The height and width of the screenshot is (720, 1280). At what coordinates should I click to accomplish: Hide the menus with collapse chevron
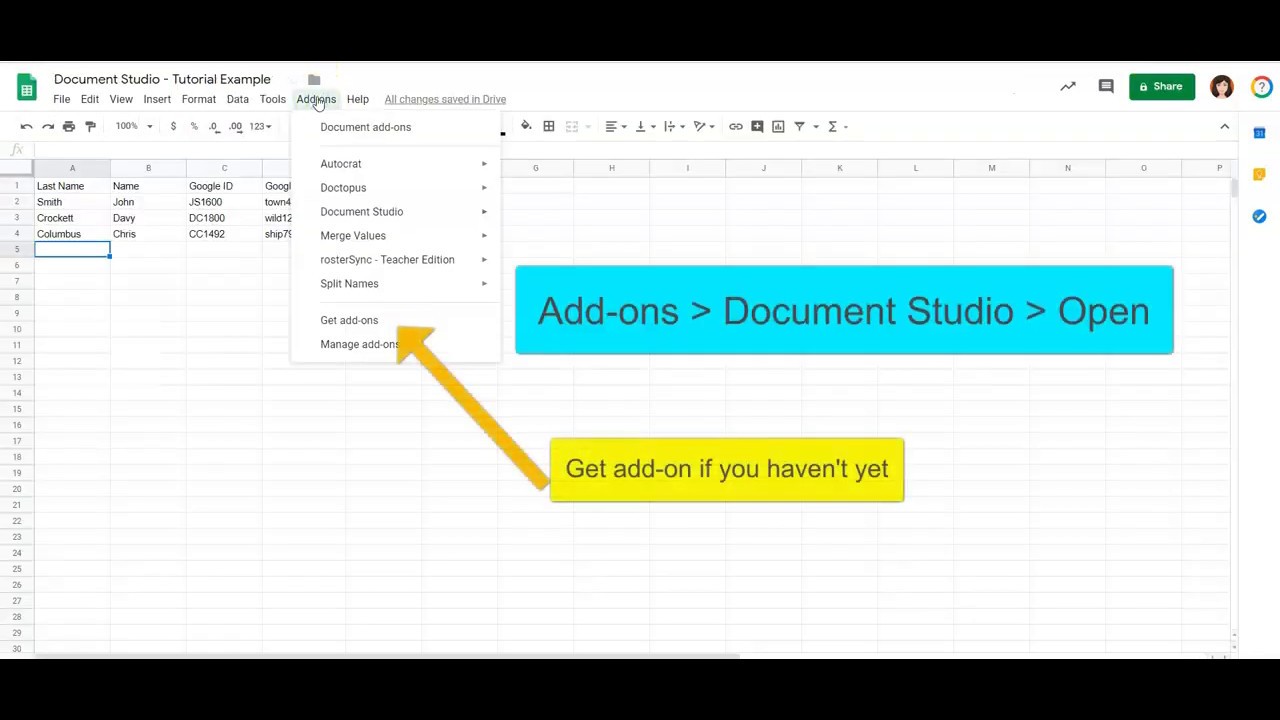1224,127
